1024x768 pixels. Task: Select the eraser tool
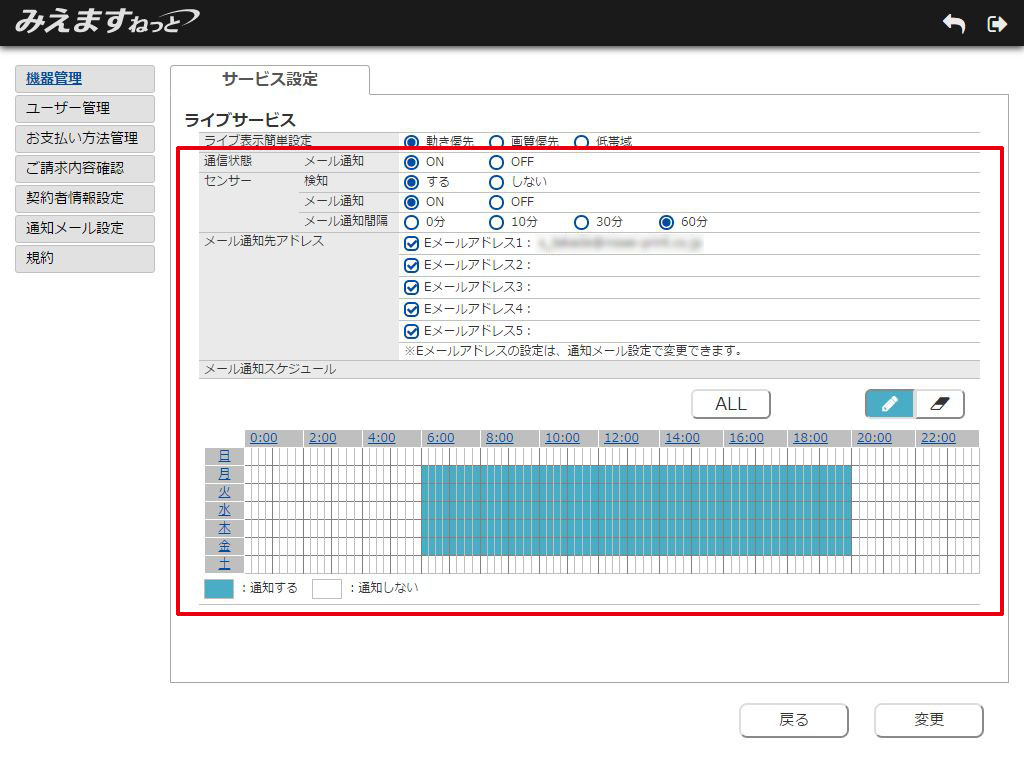(x=939, y=404)
